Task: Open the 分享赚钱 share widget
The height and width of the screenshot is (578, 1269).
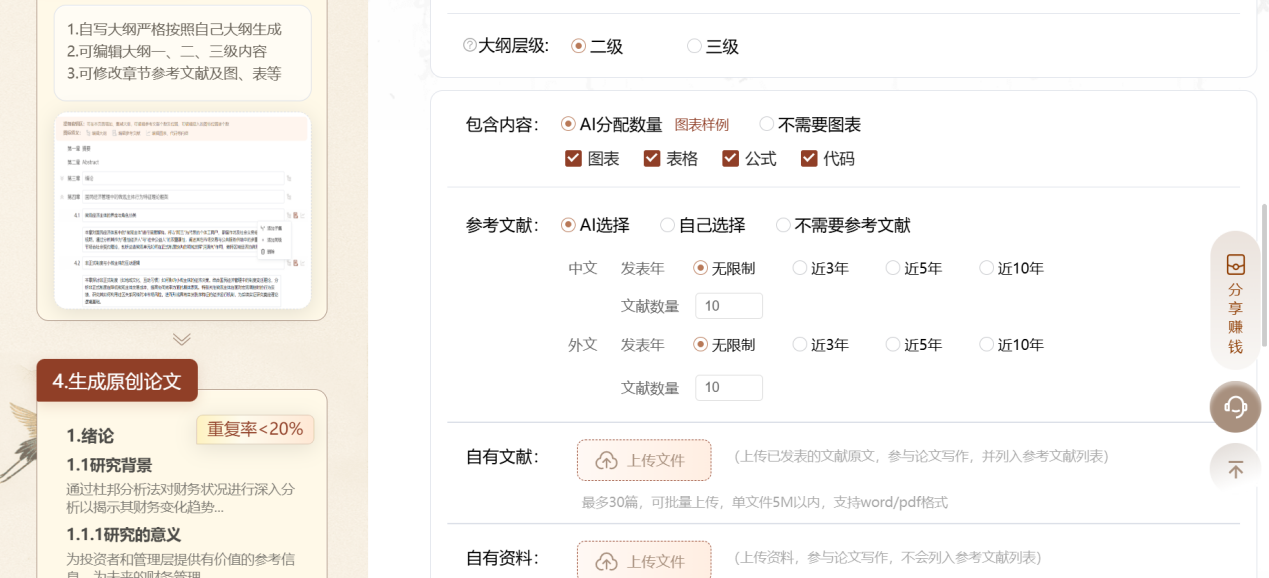Action: pyautogui.click(x=1235, y=301)
